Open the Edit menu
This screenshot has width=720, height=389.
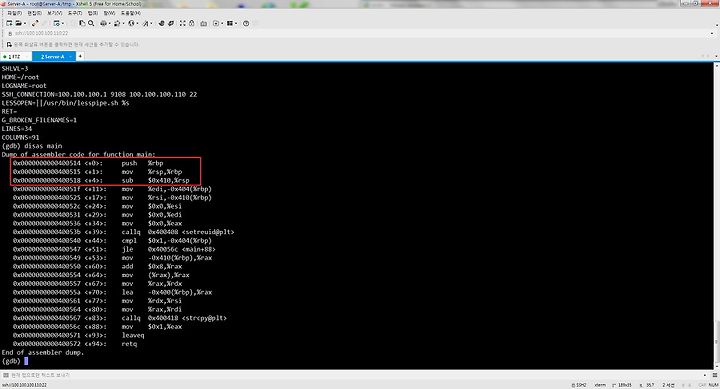click(34, 13)
